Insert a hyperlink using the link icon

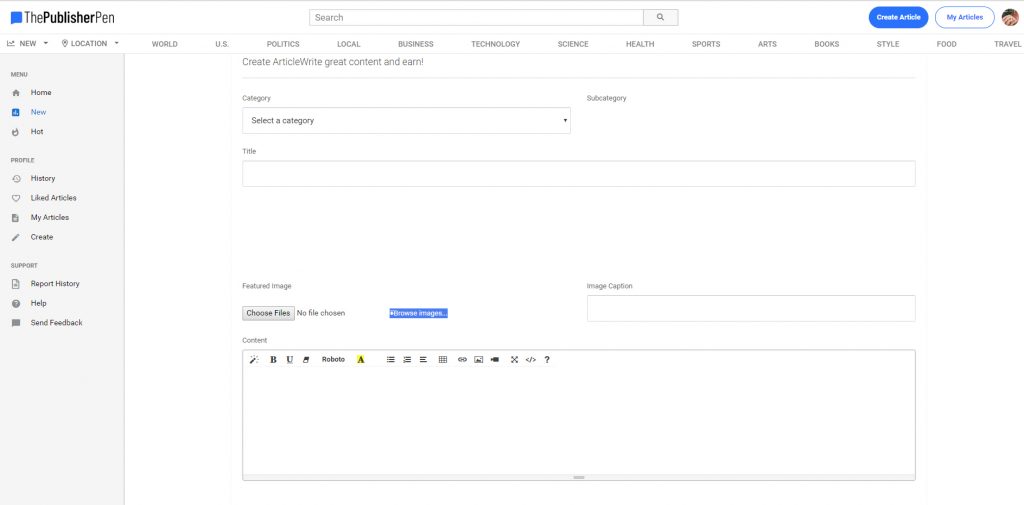(462, 359)
